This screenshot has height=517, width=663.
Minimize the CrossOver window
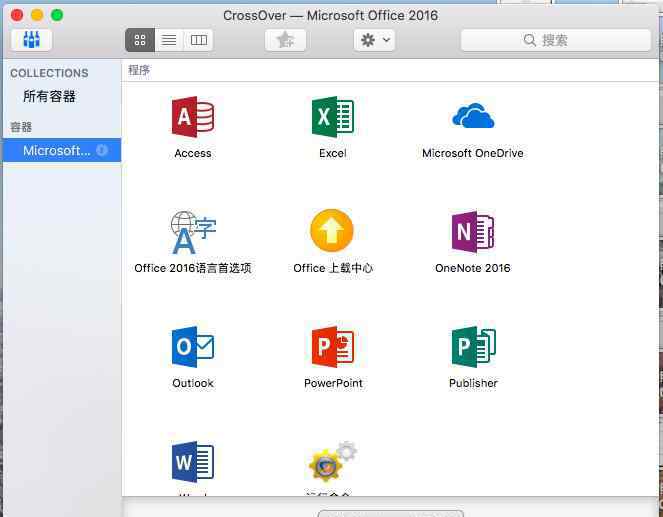(37, 15)
